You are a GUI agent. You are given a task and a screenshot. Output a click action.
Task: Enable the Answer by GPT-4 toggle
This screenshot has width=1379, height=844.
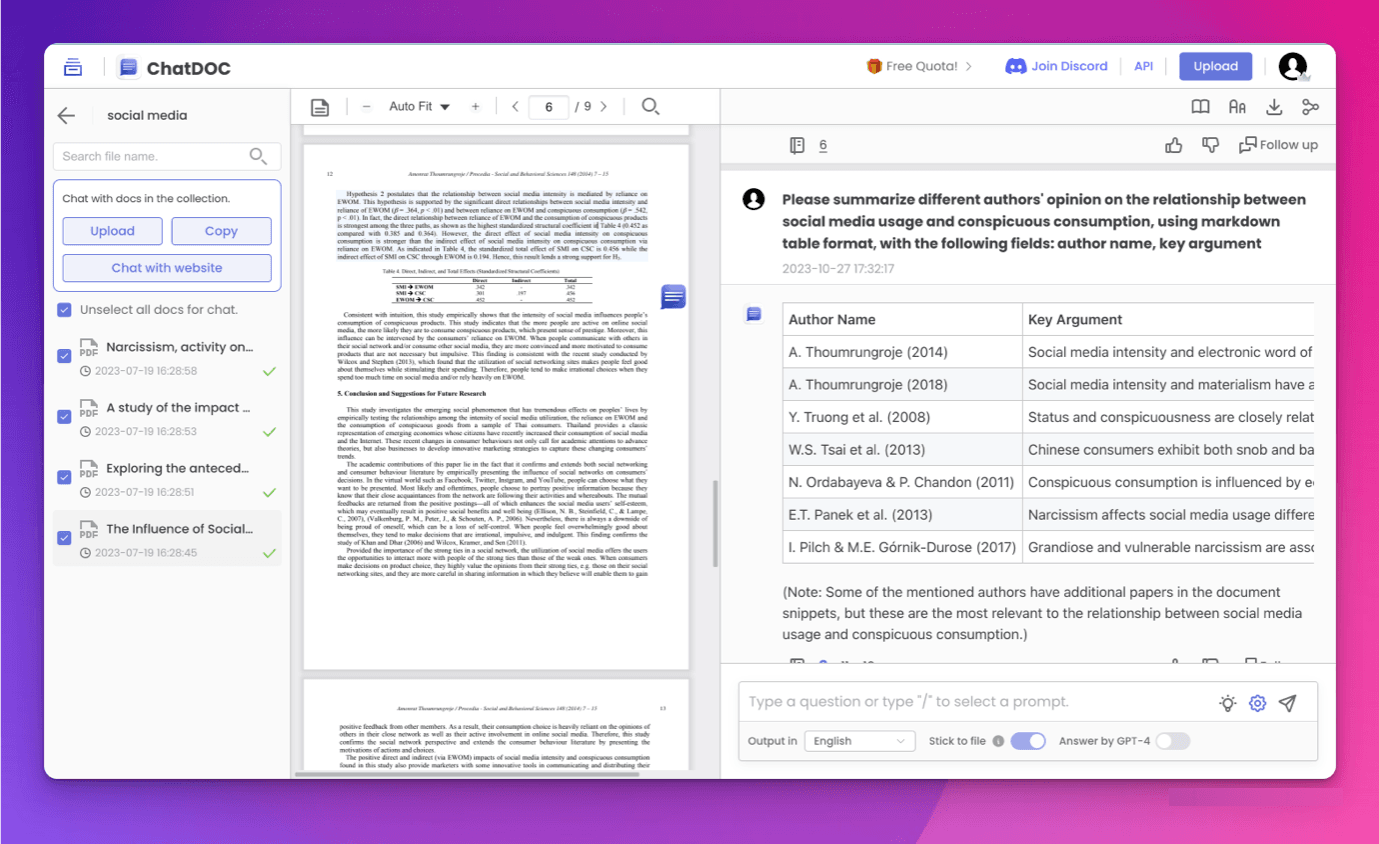click(1173, 741)
